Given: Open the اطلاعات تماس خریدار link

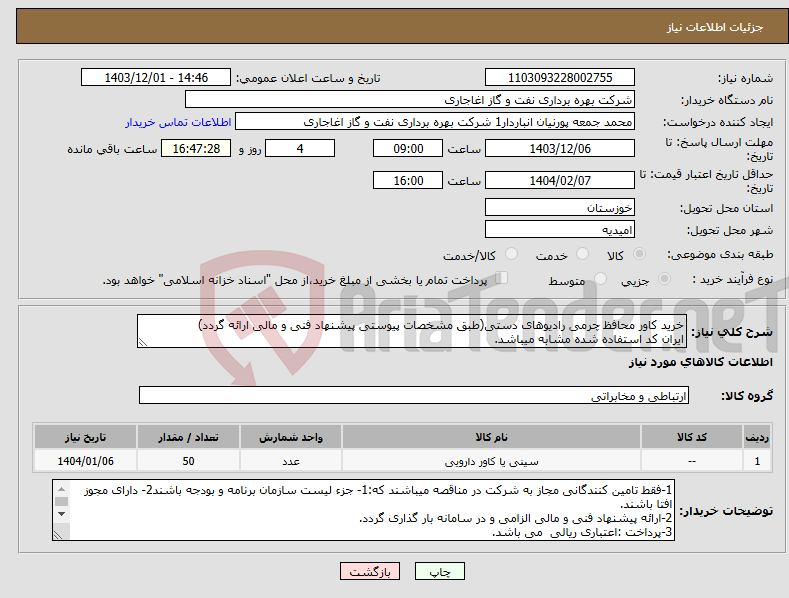Looking at the screenshot, I should pos(178,122).
